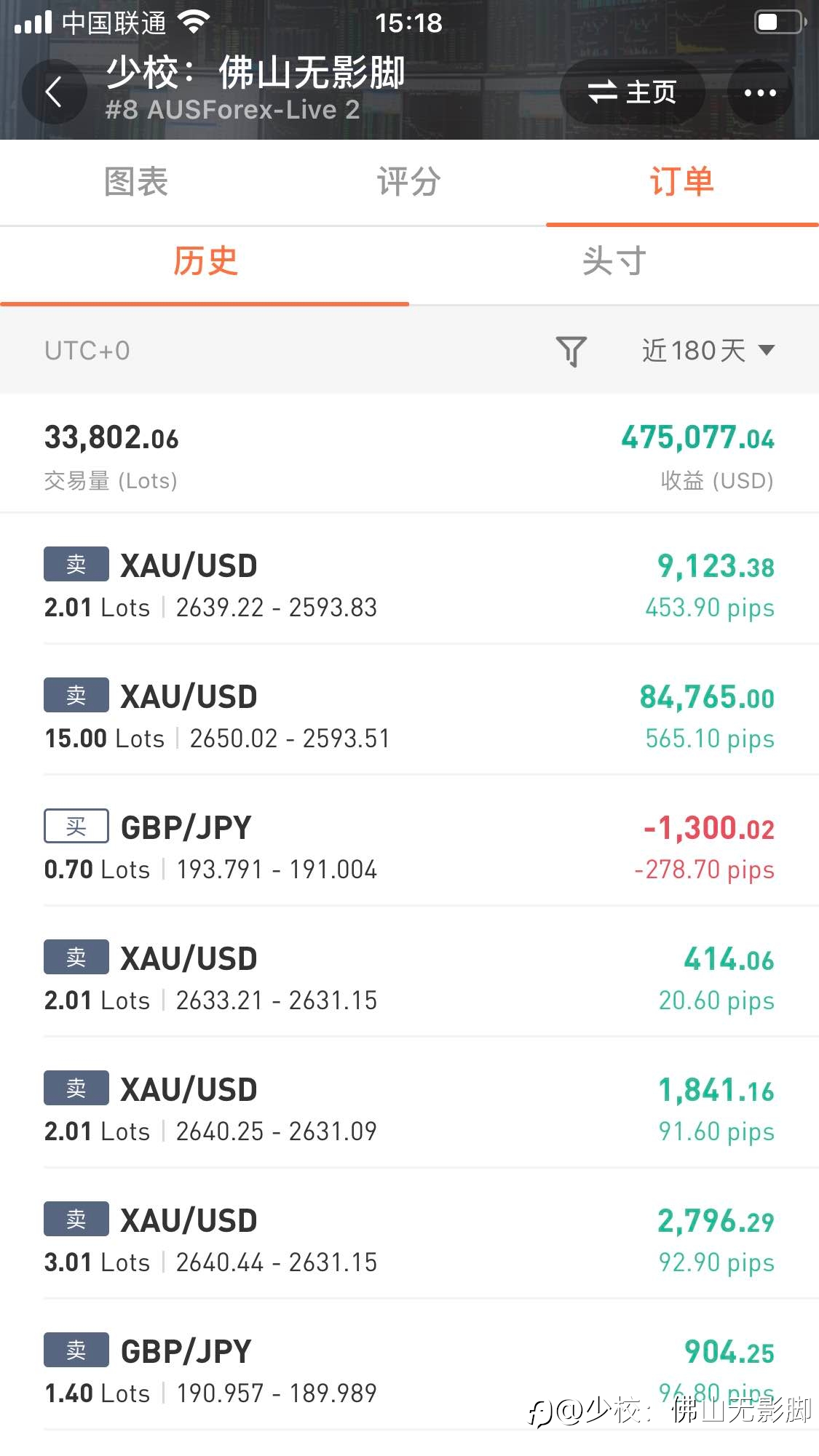
Task: Select the 订单 tab
Action: point(682,182)
